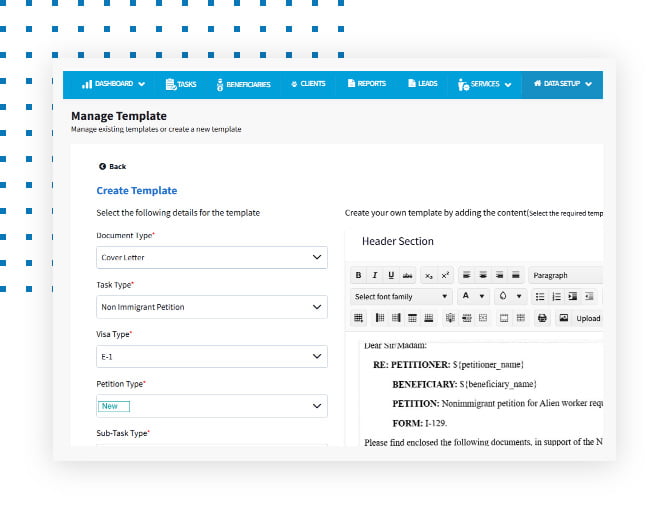Click the Back link

point(112,166)
